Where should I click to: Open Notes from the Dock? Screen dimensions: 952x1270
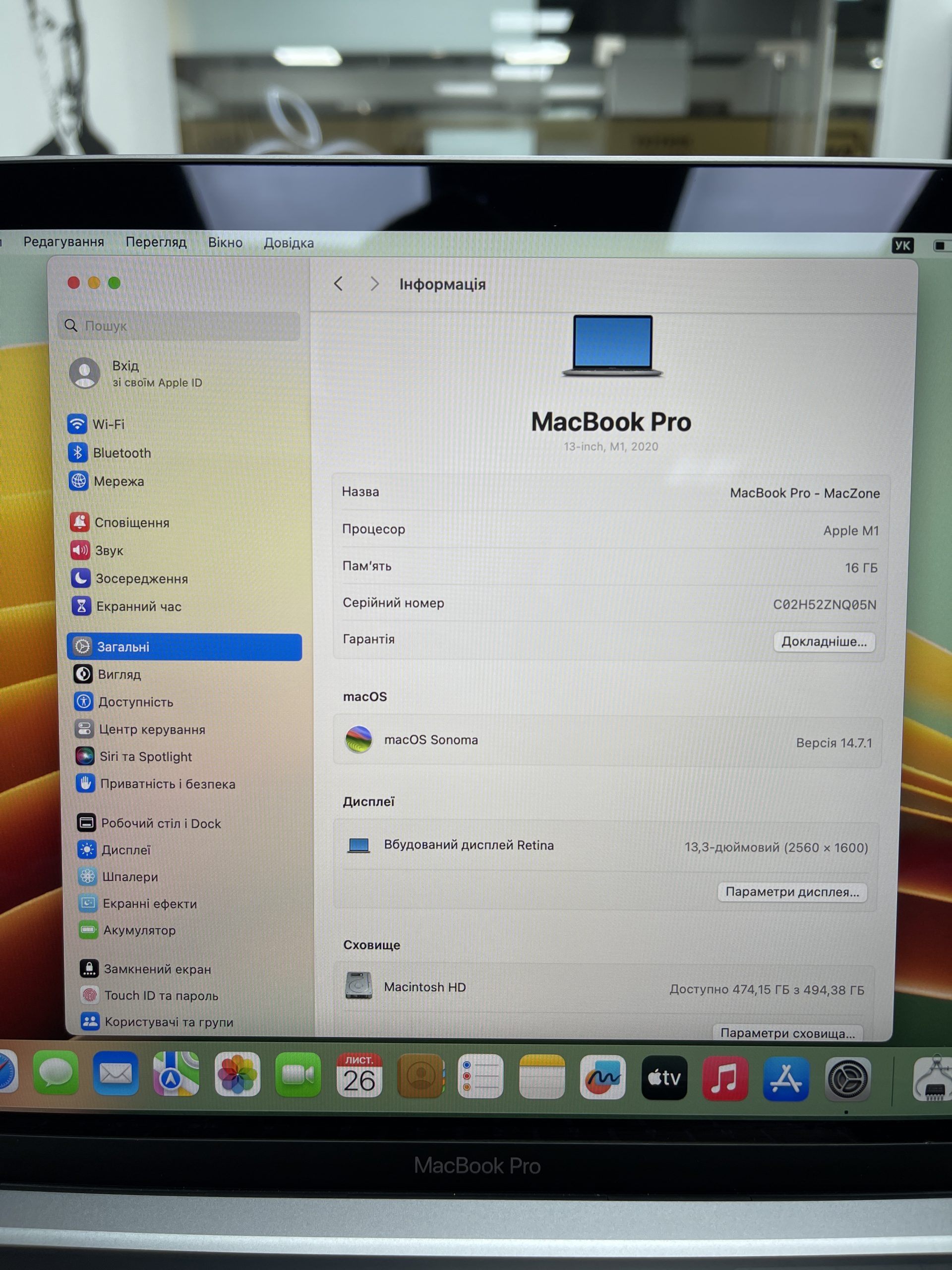tap(542, 1077)
